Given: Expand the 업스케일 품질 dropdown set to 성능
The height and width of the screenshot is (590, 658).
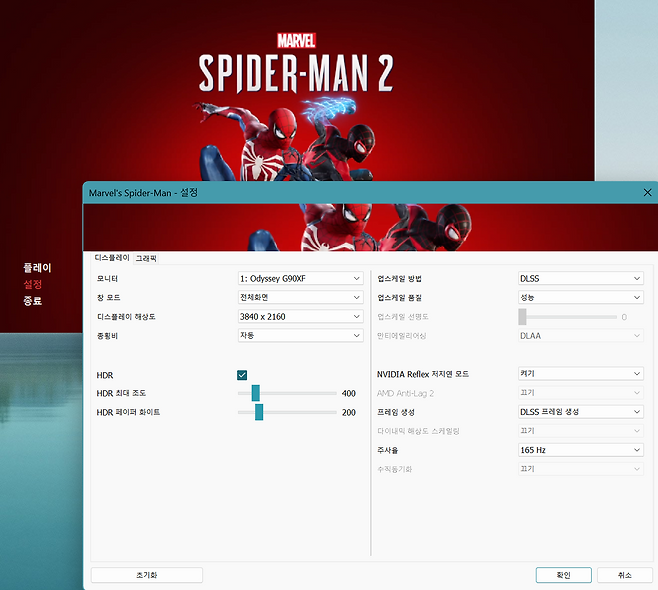Looking at the screenshot, I should click(x=579, y=298).
